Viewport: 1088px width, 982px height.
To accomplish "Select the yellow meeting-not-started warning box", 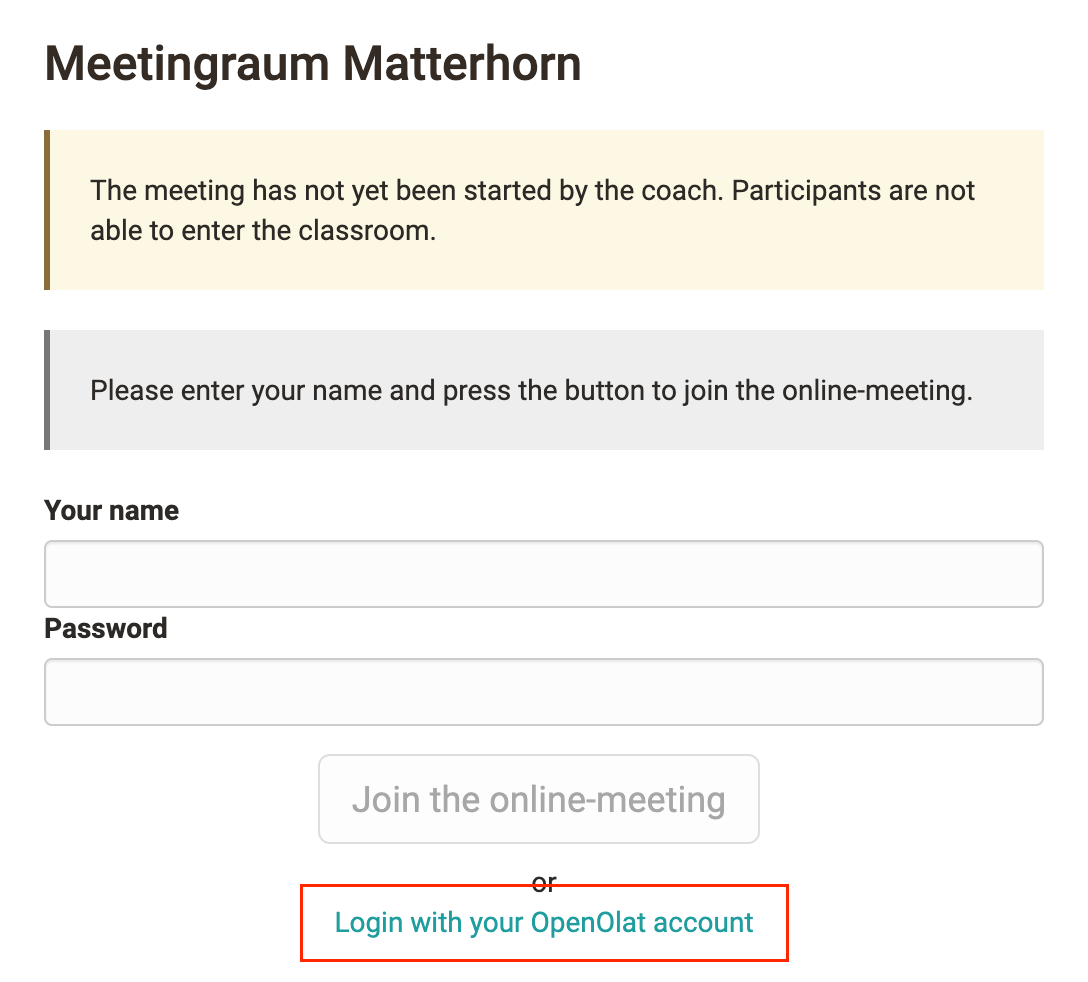I will tap(546, 210).
